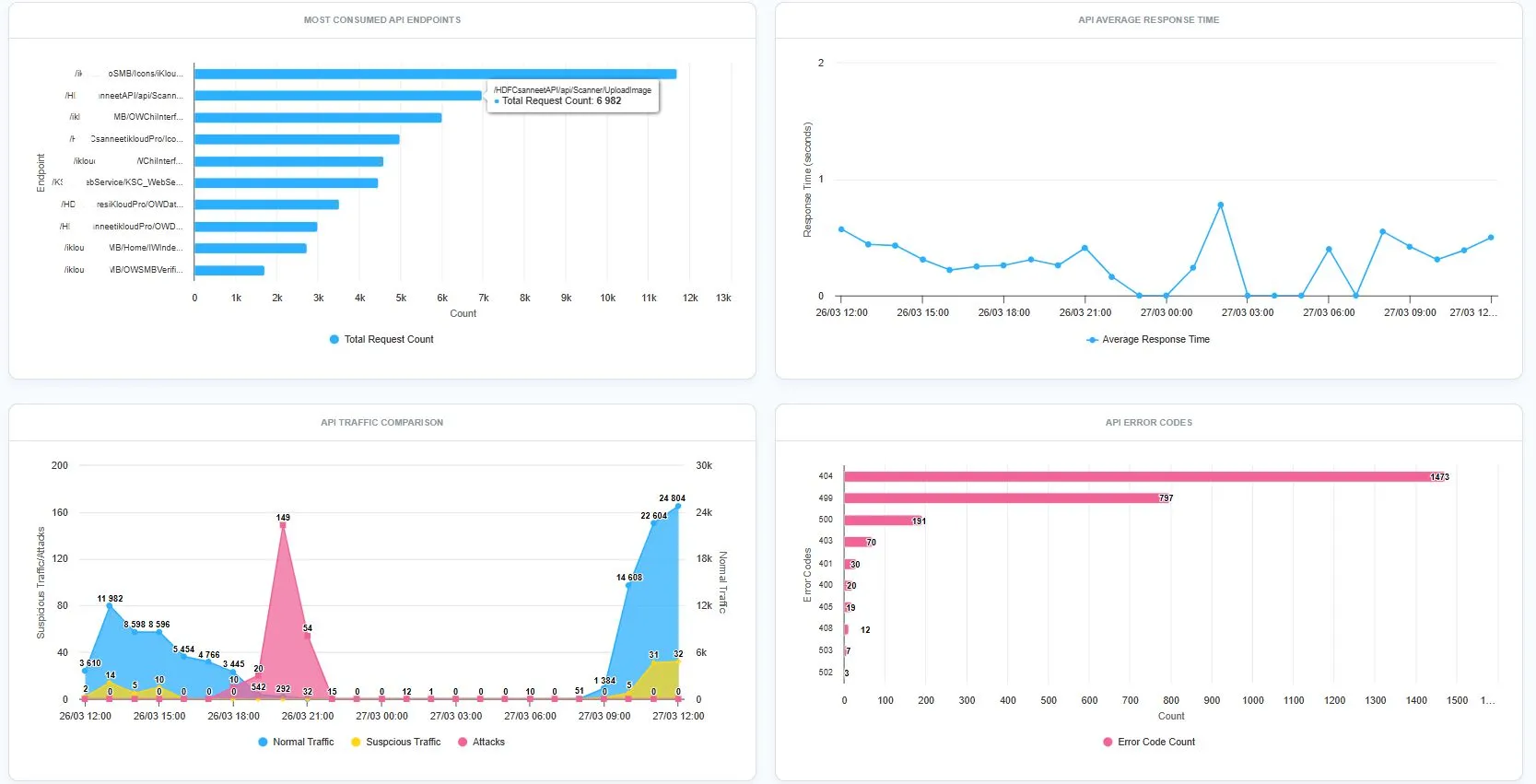Select the 403 error code bar
Image resolution: width=1536 pixels, height=784 pixels.
[857, 543]
